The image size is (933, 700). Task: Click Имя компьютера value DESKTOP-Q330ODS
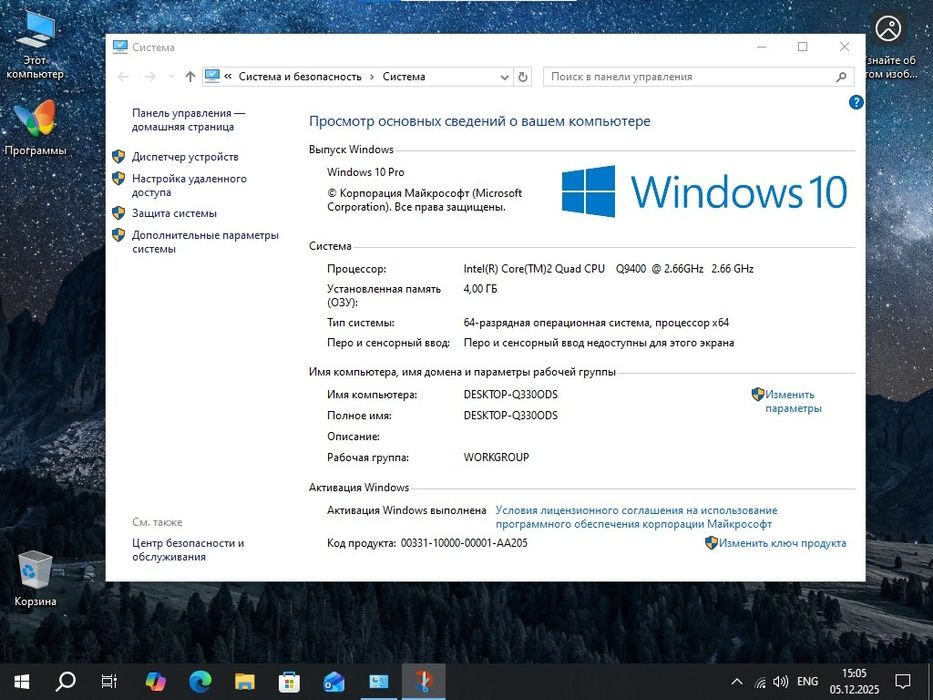[511, 394]
